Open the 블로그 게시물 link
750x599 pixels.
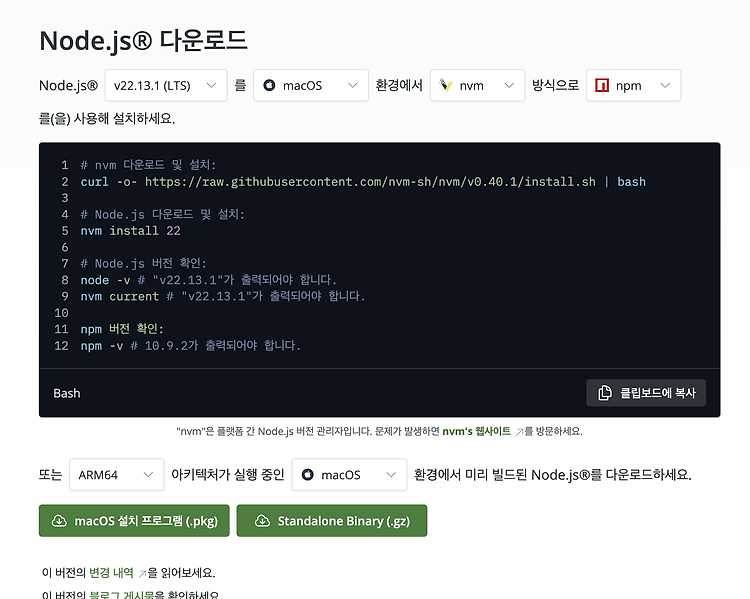pos(121,595)
